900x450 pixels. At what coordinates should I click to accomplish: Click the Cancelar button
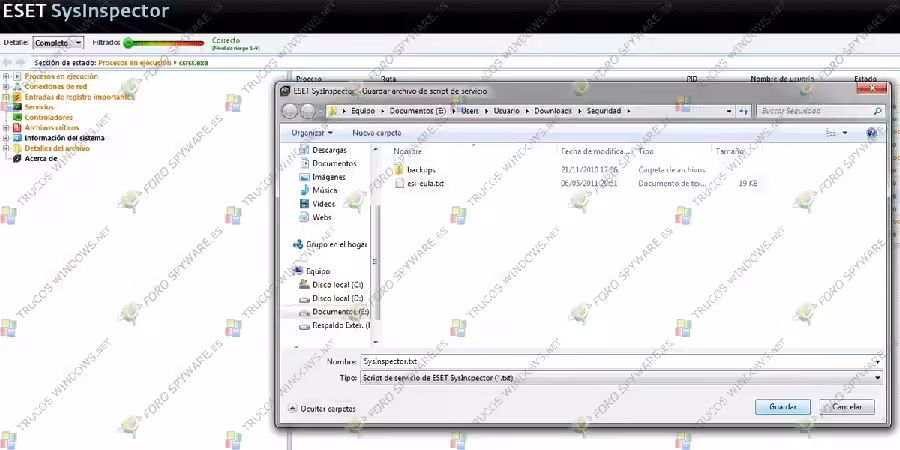coord(847,407)
